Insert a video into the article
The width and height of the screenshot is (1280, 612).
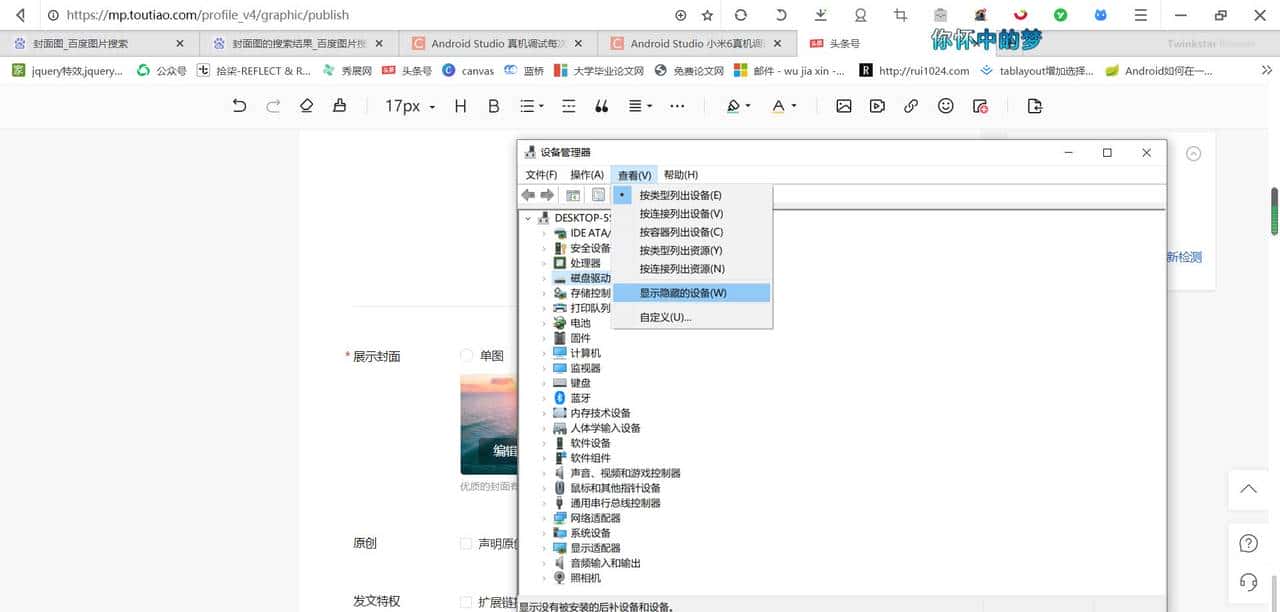877,105
